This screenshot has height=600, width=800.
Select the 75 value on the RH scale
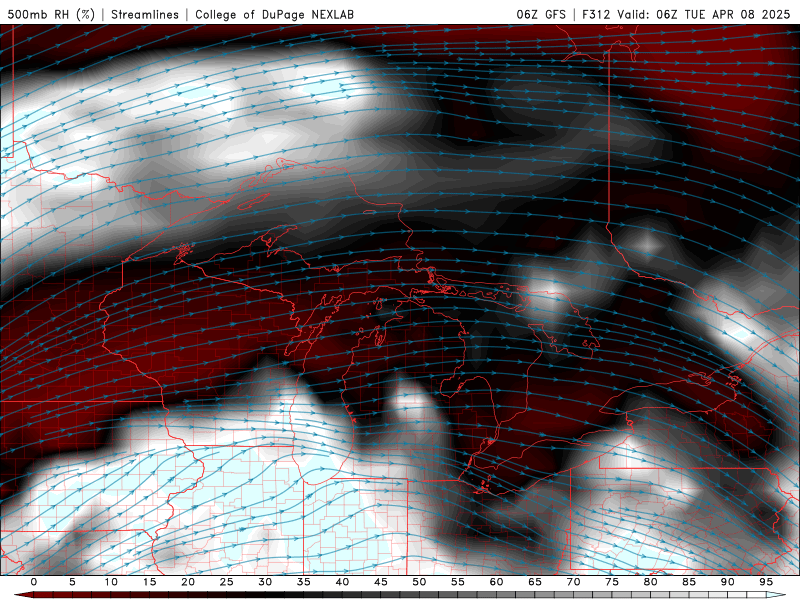(x=612, y=582)
